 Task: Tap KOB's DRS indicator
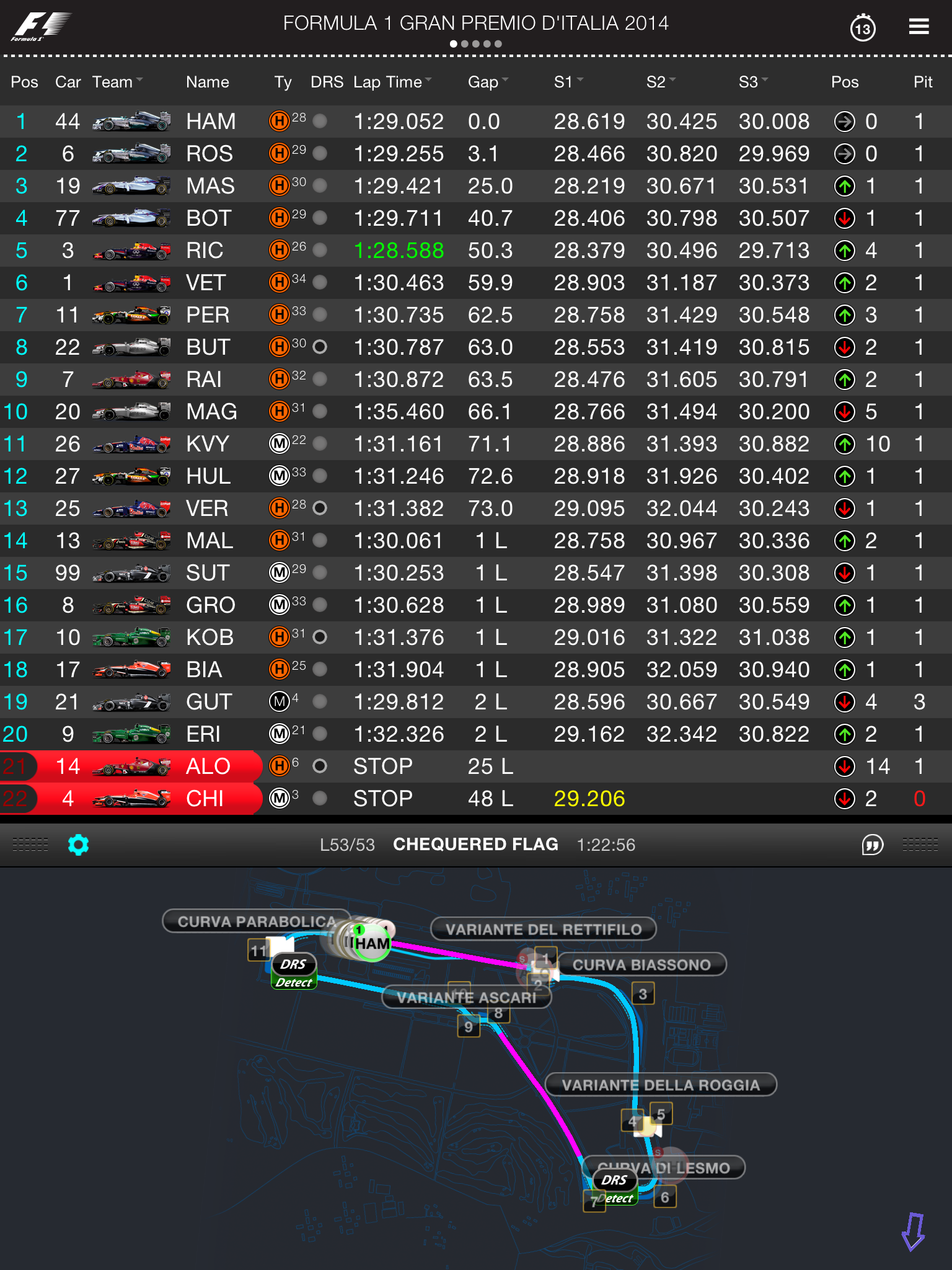(x=320, y=637)
